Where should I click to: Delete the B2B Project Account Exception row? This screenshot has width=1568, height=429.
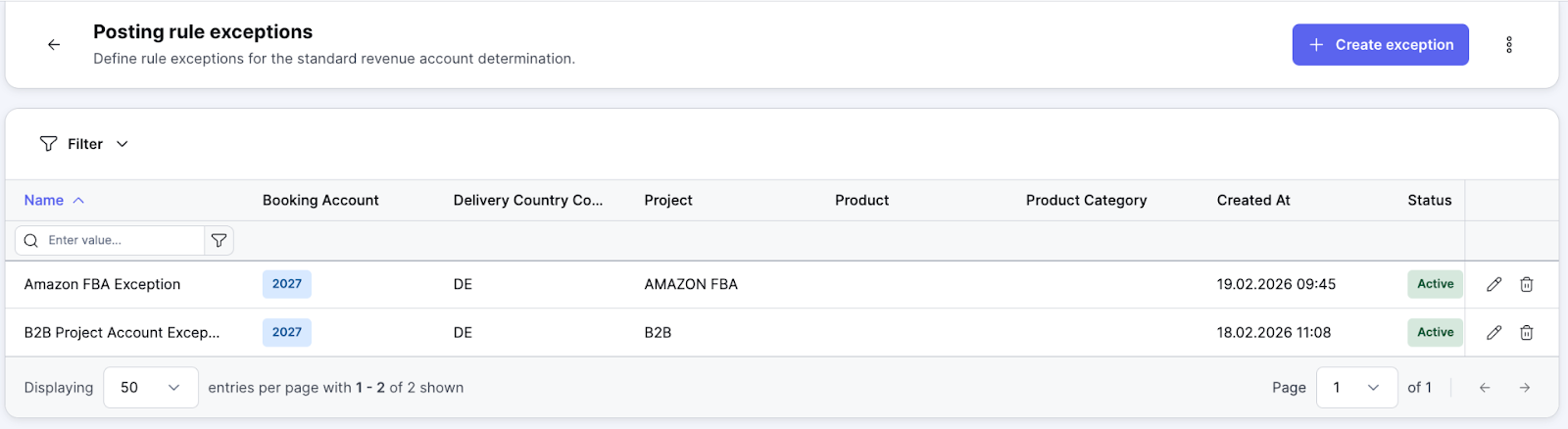1526,333
